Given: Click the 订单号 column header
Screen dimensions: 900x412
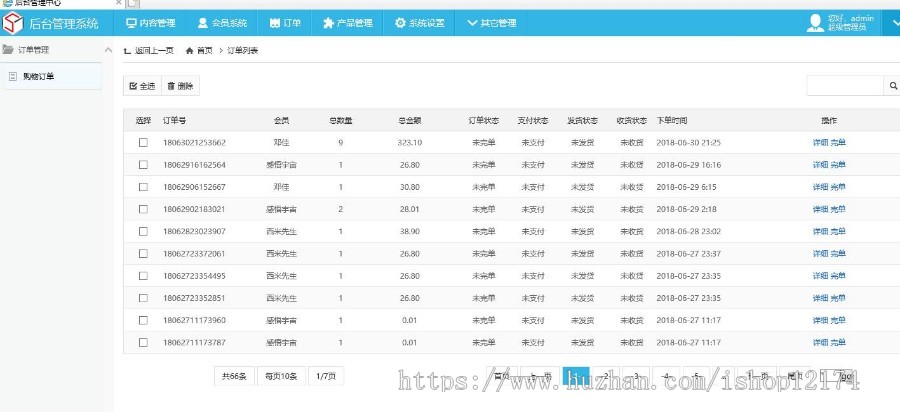Looking at the screenshot, I should coord(174,121).
